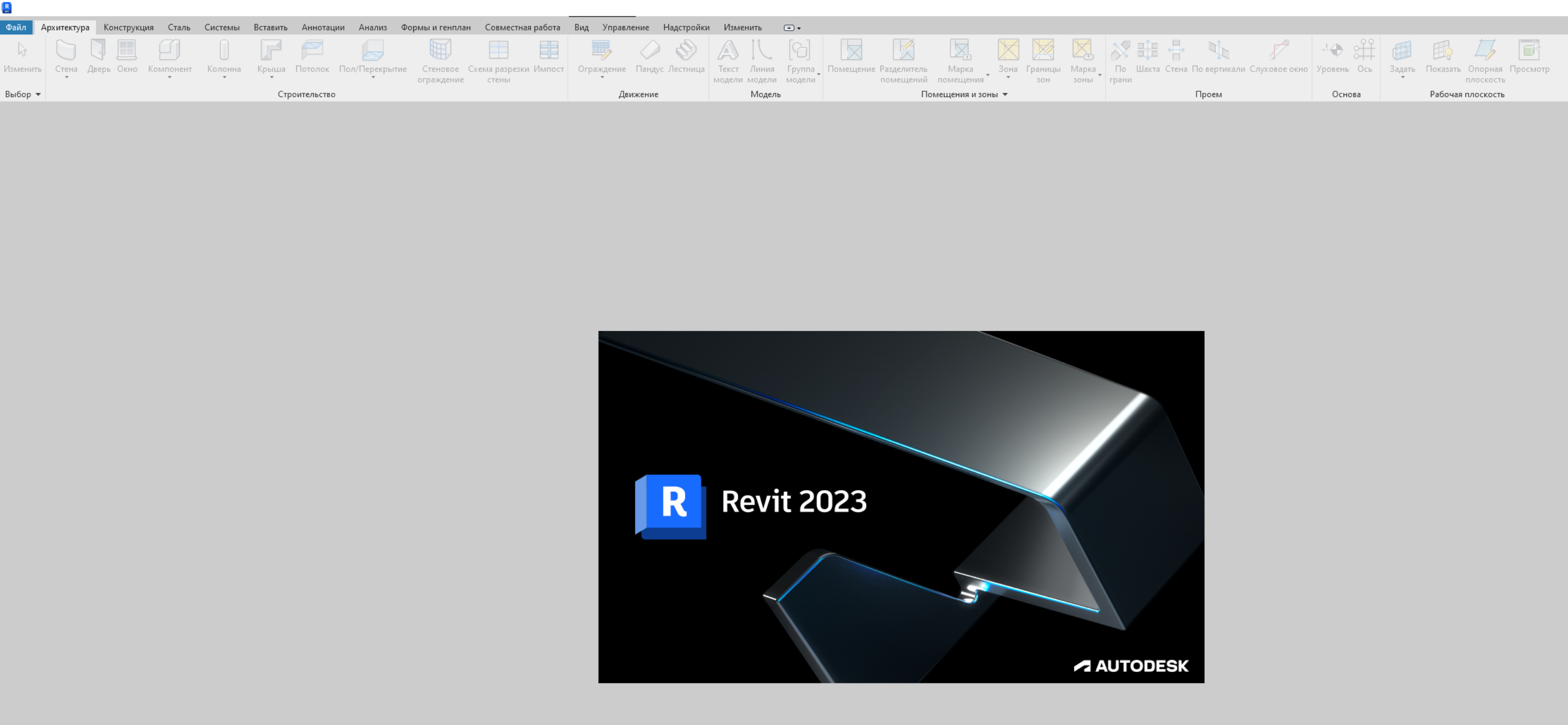Viewport: 1568px width, 725px height.
Task: Click the Дверь (Door) tool icon
Action: point(98,50)
